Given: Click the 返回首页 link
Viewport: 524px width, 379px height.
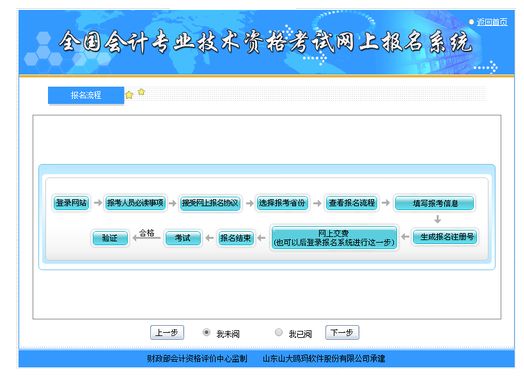Looking at the screenshot, I should tap(492, 22).
